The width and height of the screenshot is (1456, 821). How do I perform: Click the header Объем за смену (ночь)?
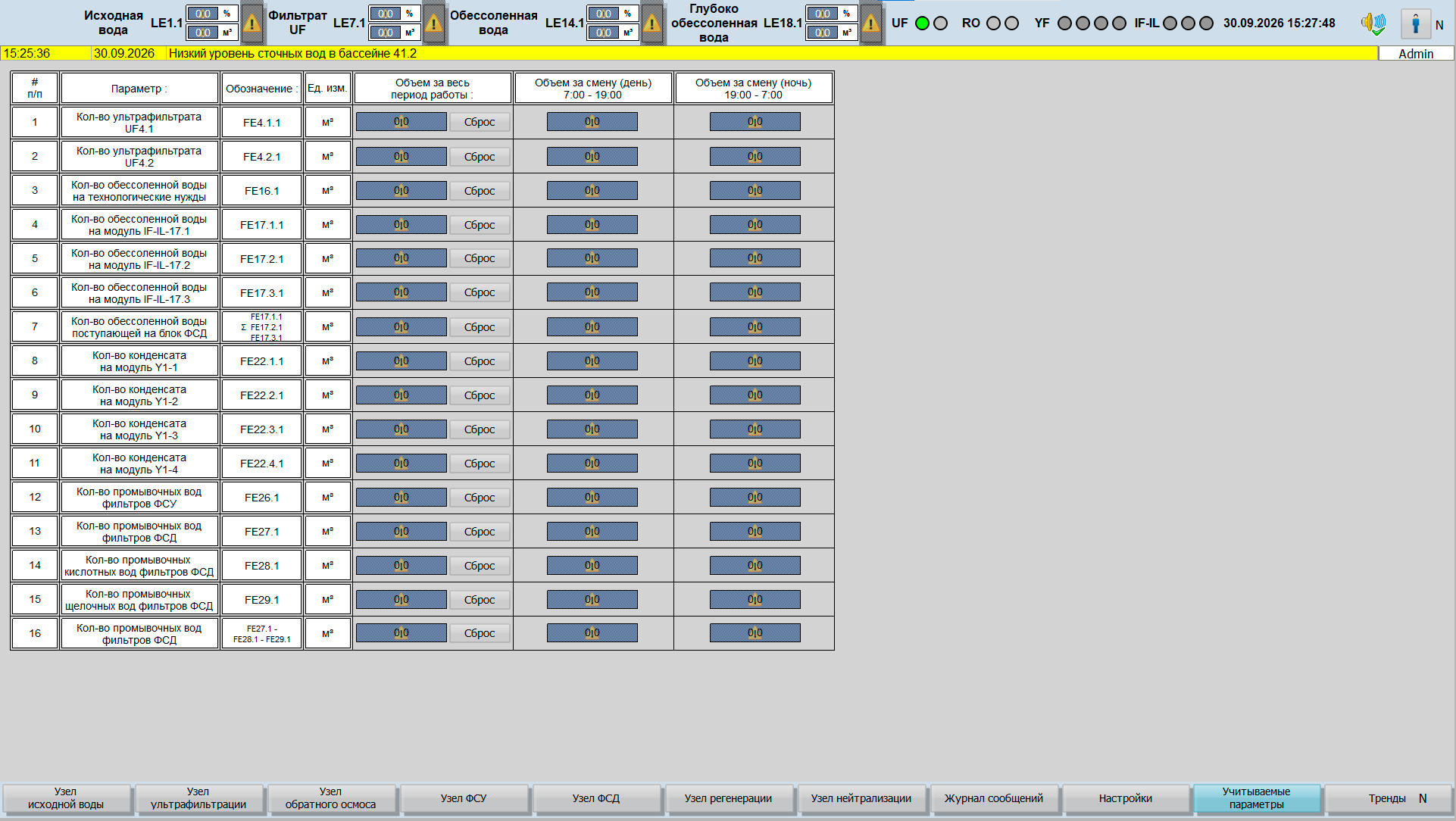coord(754,89)
